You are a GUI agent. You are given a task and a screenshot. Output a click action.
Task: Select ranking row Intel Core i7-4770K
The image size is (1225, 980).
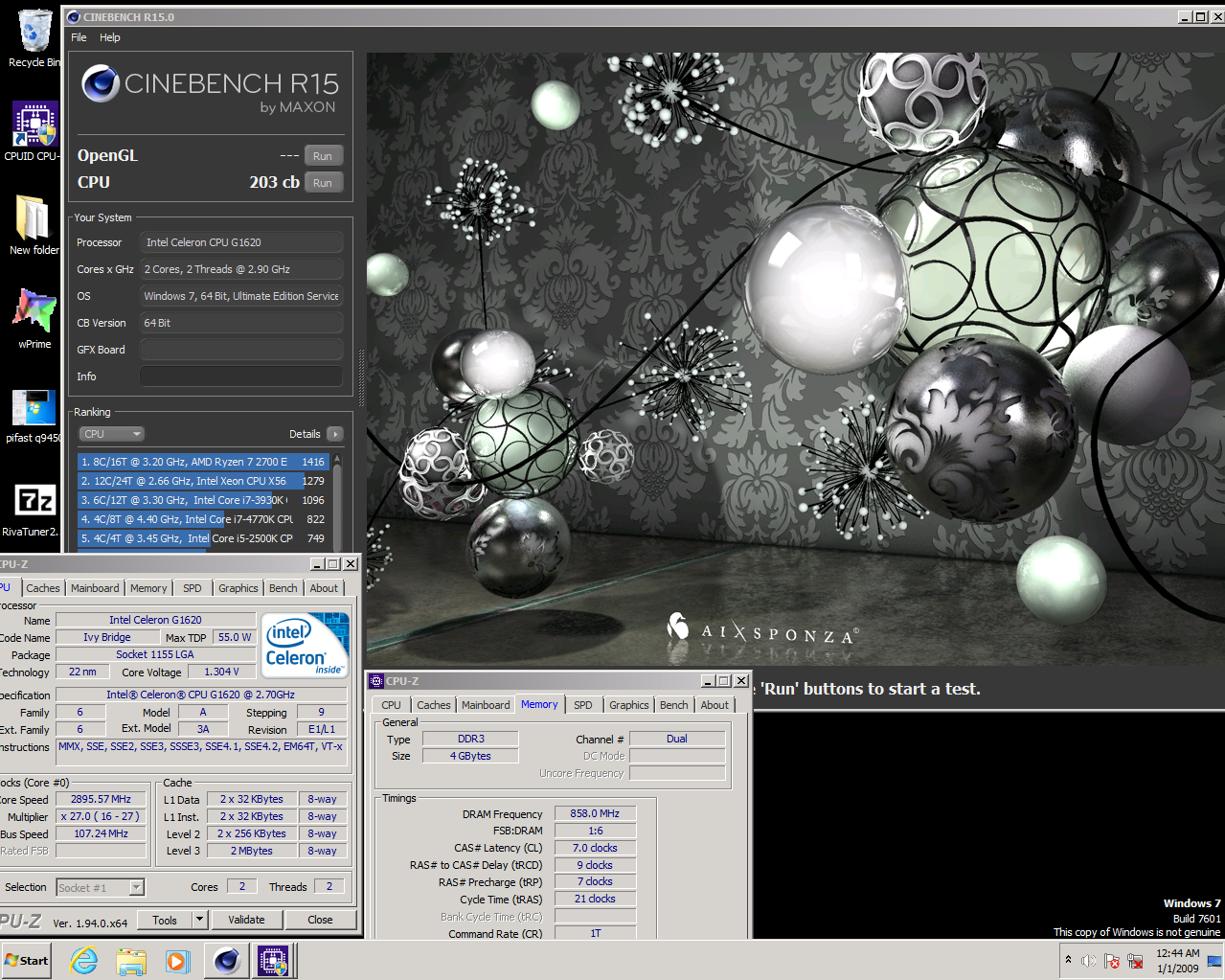[203, 519]
